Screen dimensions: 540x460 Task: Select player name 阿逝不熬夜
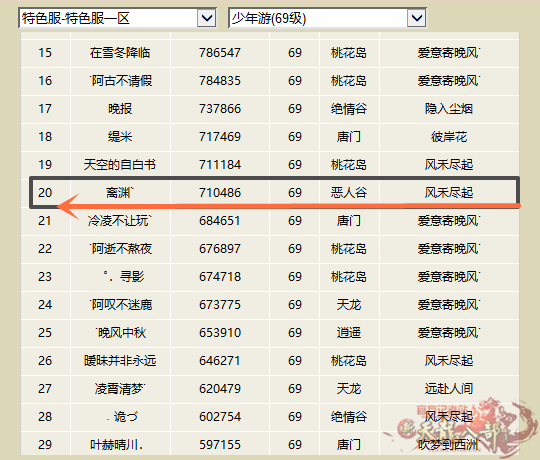[x=121, y=249]
